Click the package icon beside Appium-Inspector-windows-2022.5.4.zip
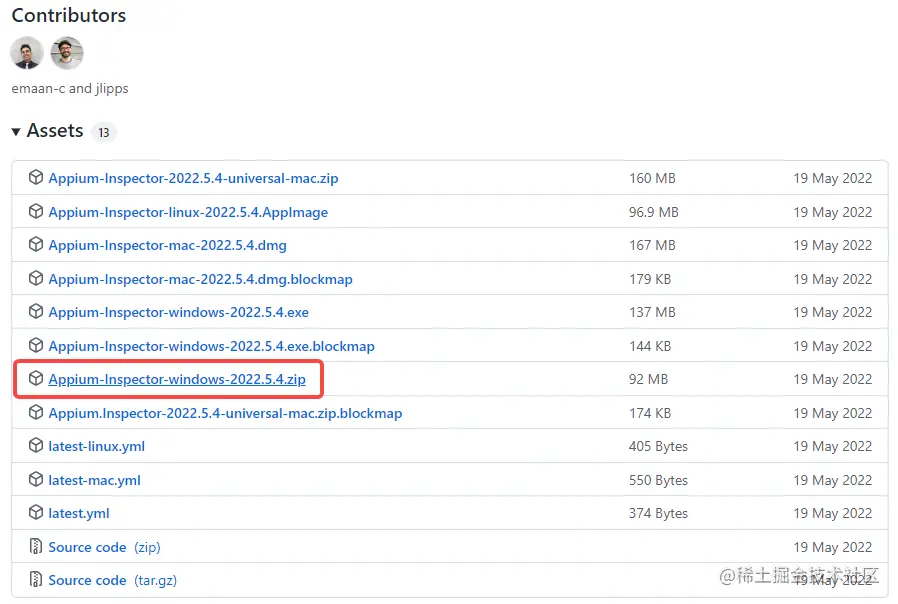 pyautogui.click(x=36, y=378)
